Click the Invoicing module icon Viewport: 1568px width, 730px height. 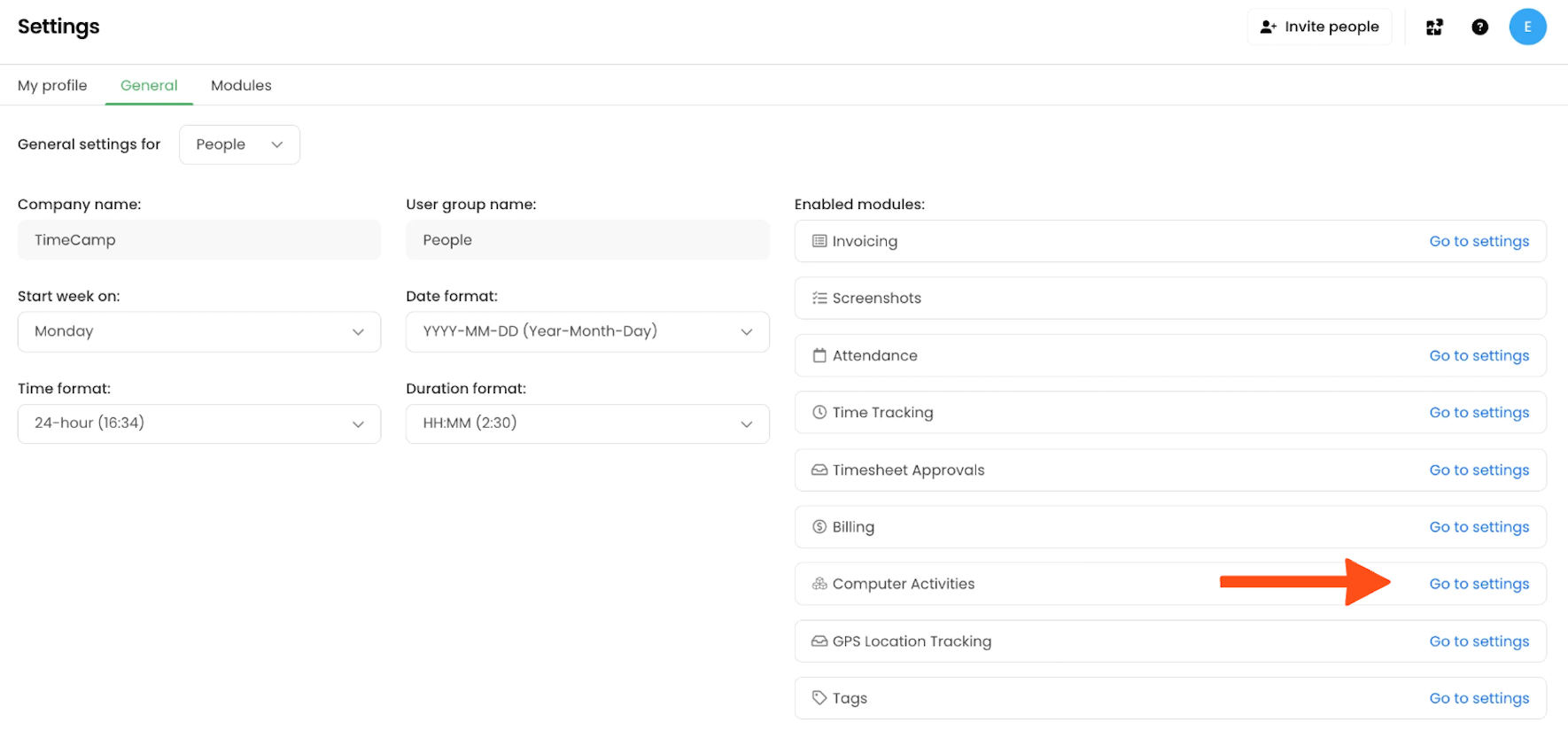pos(819,241)
